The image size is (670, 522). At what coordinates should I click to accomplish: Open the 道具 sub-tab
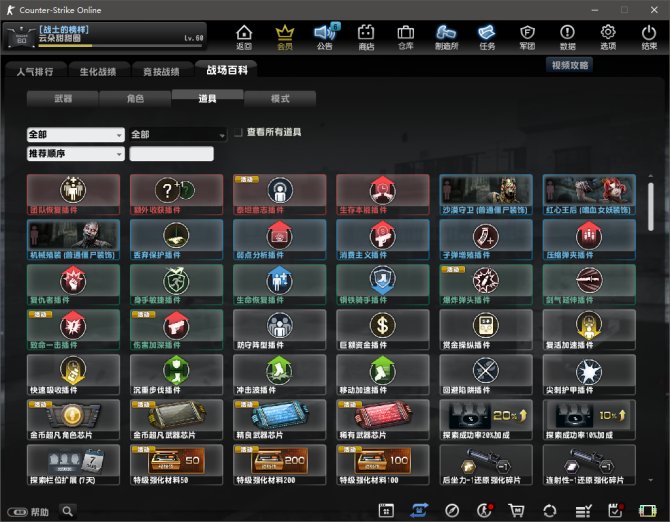point(207,98)
